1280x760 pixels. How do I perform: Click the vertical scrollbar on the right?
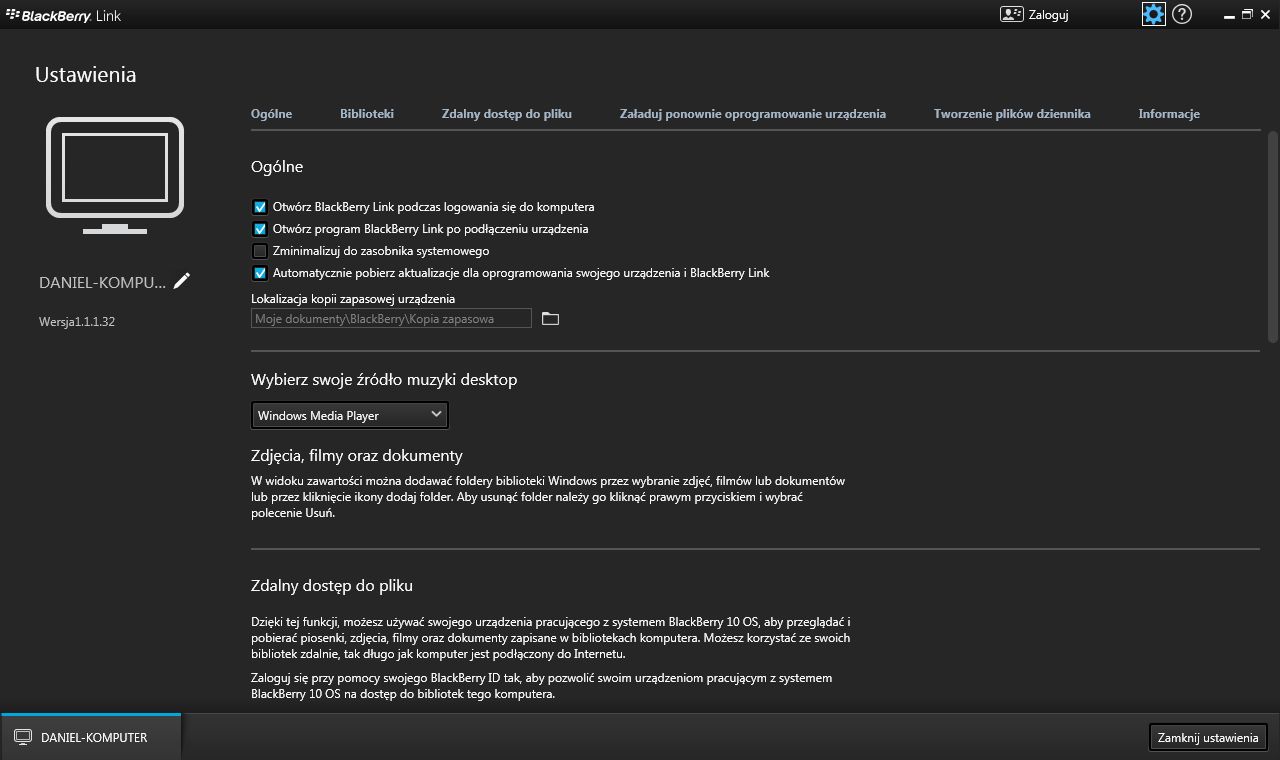coord(1273,237)
